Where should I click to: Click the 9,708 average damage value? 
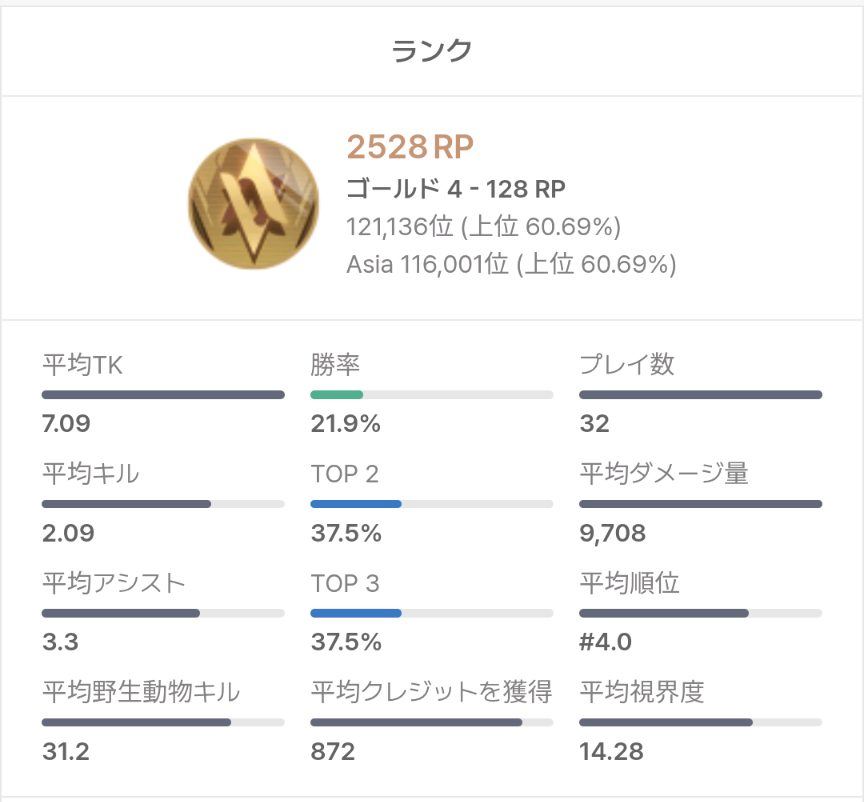click(612, 533)
